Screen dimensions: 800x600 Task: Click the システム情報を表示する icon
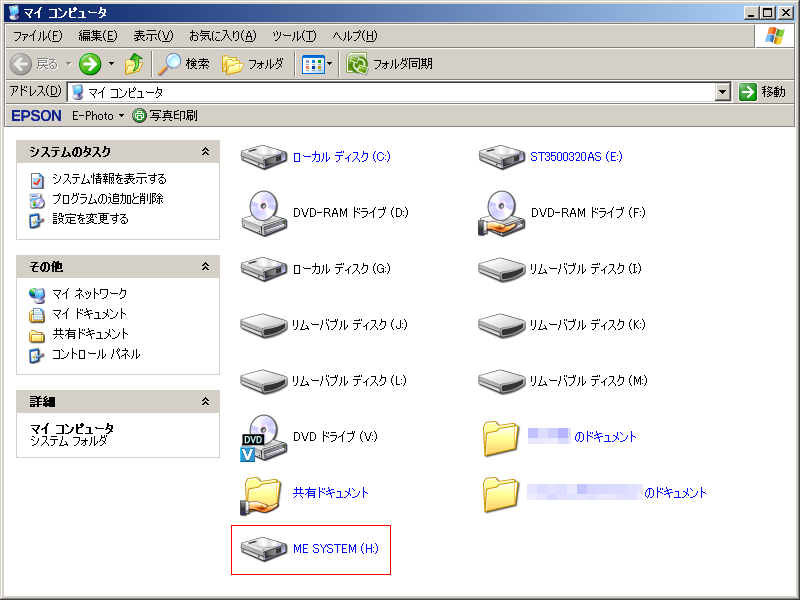click(x=36, y=180)
